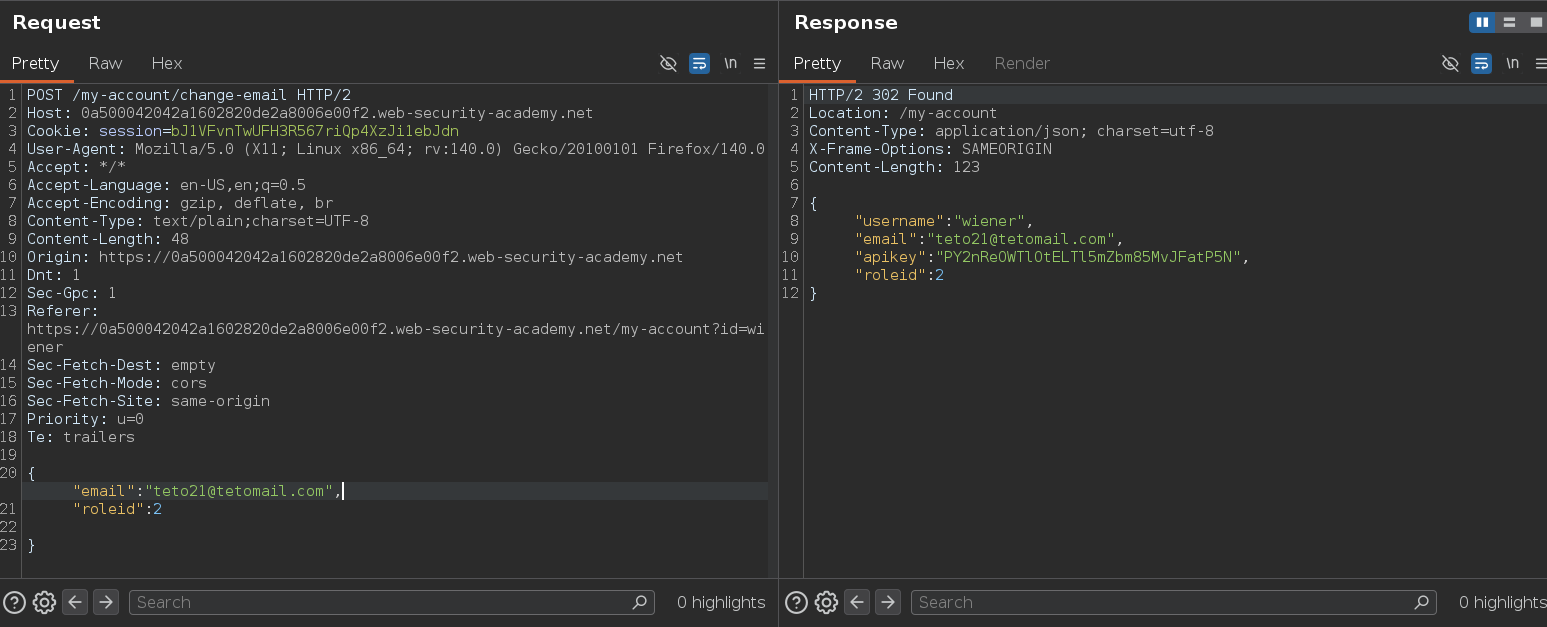Click the Content-Length: 48 header
Viewport: 1547px width, 627px height.
tap(108, 239)
